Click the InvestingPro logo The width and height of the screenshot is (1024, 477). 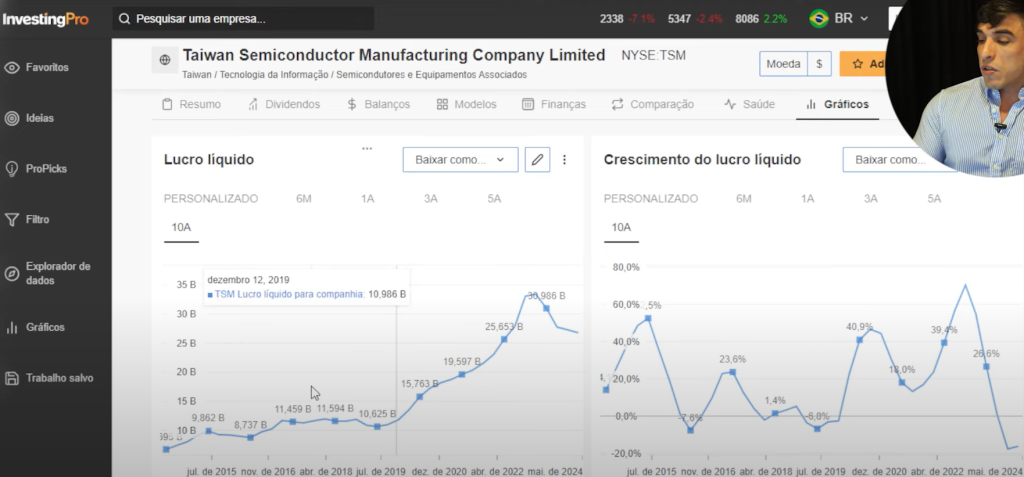click(x=45, y=20)
